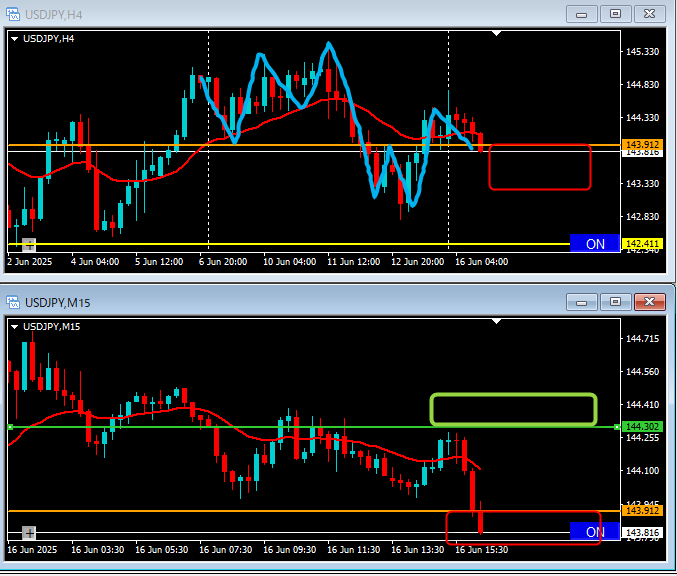Viewport: 677px width, 576px height.
Task: Activate the USDJPY,M15 window title bar
Action: (300, 301)
